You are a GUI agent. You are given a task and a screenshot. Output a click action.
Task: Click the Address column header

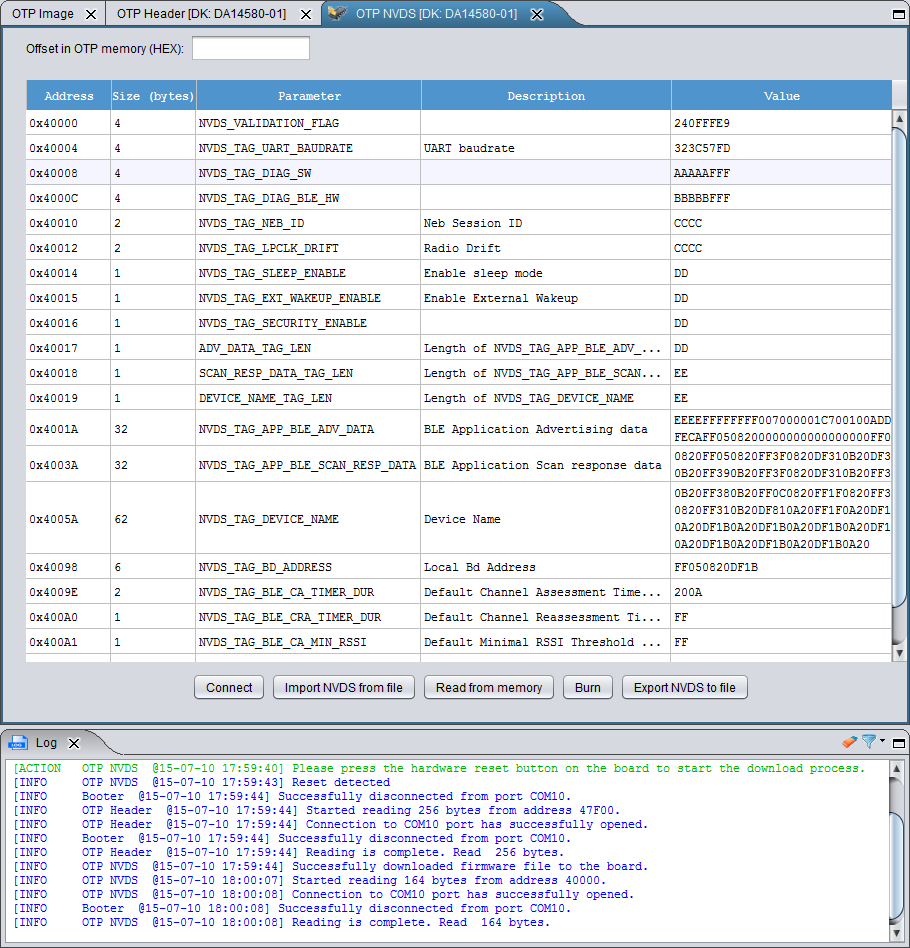coord(68,96)
